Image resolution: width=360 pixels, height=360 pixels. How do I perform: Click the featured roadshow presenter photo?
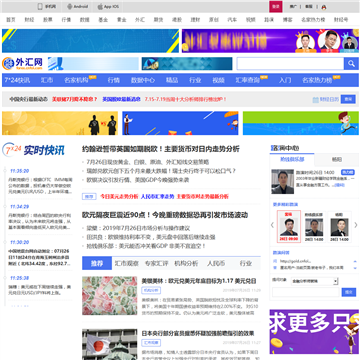(282, 182)
